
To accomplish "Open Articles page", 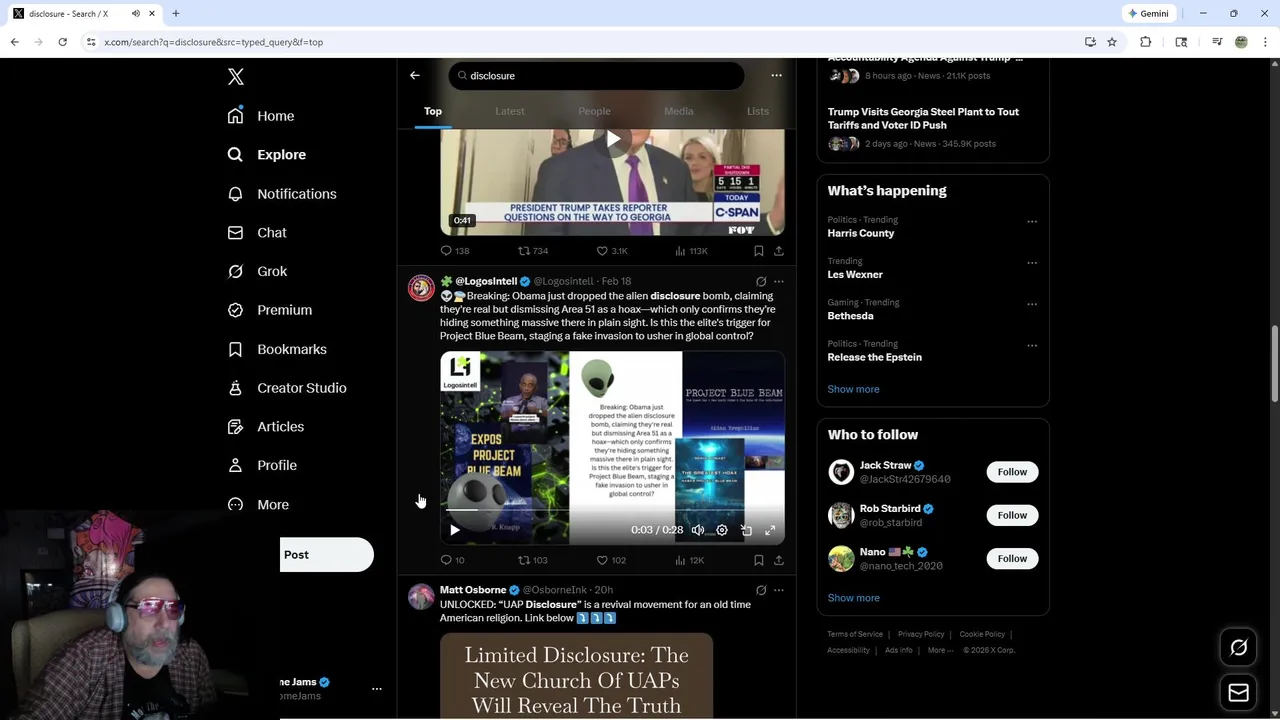I will 266,426.
